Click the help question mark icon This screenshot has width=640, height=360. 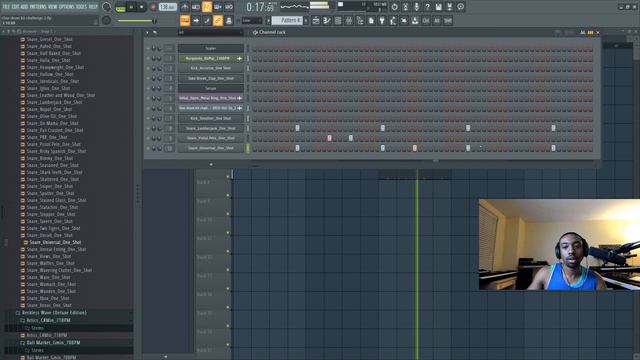[x=427, y=7]
